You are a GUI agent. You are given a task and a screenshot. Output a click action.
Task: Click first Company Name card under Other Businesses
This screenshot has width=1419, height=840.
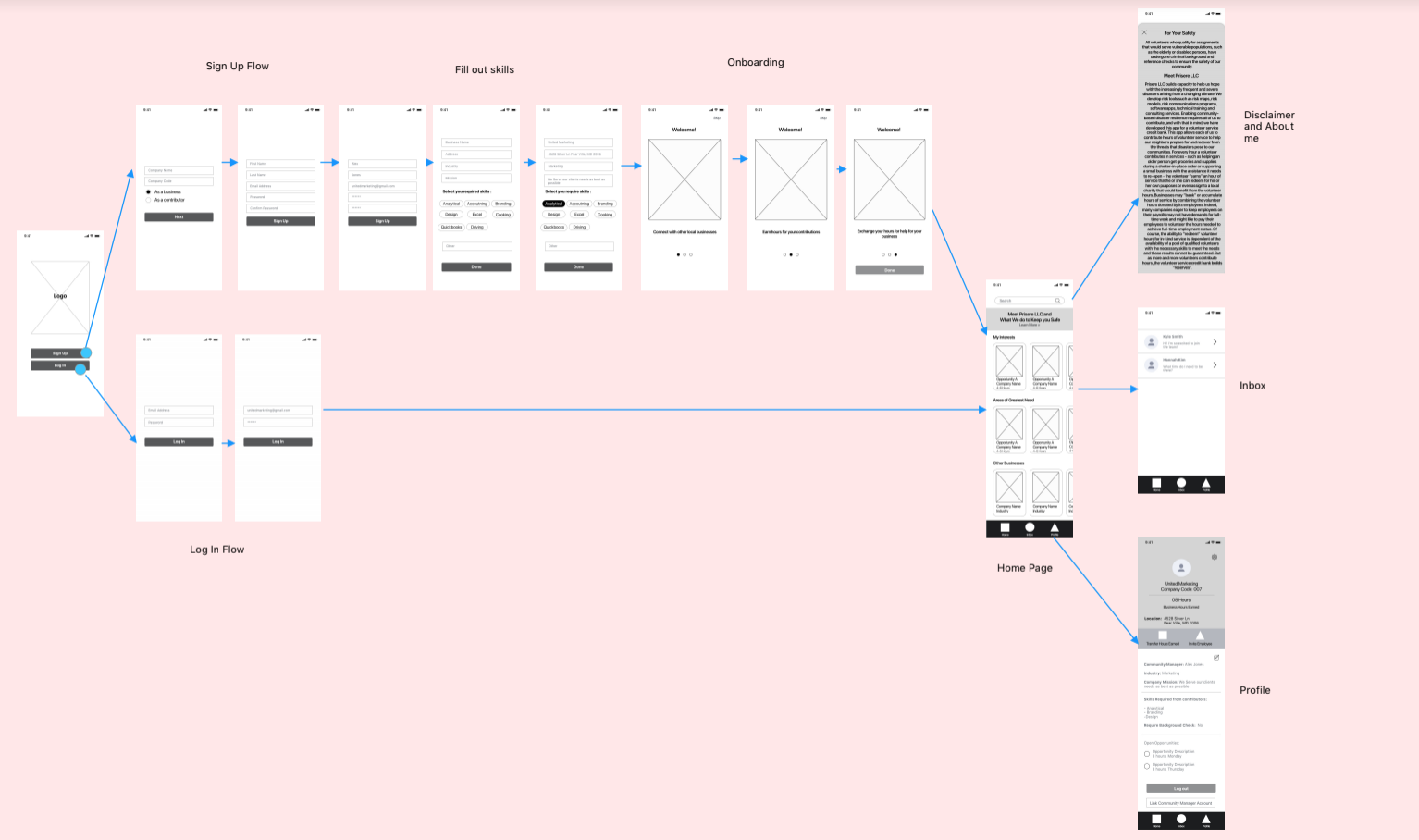[x=1009, y=492]
